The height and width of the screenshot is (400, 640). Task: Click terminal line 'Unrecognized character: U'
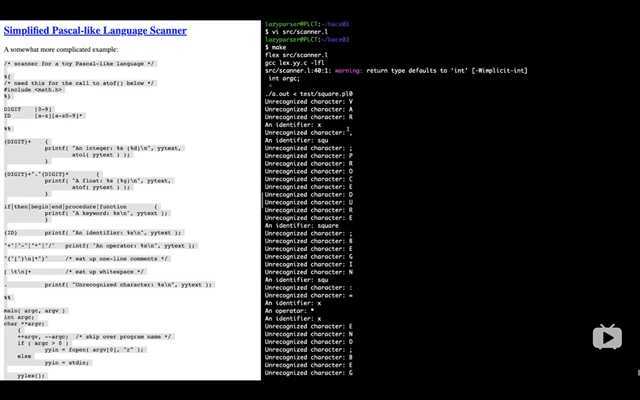pyautogui.click(x=309, y=202)
